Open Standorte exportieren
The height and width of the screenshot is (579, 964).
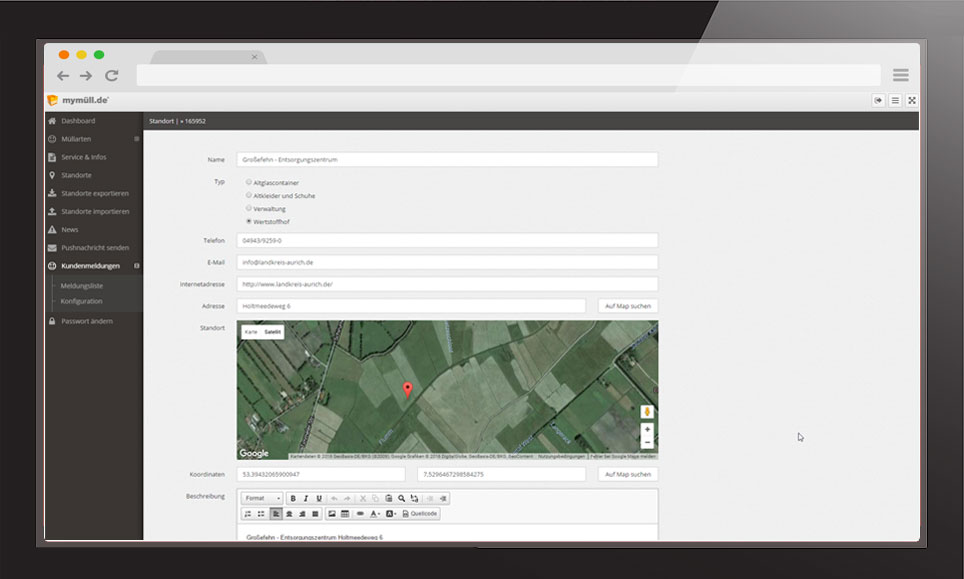pyautogui.click(x=94, y=193)
